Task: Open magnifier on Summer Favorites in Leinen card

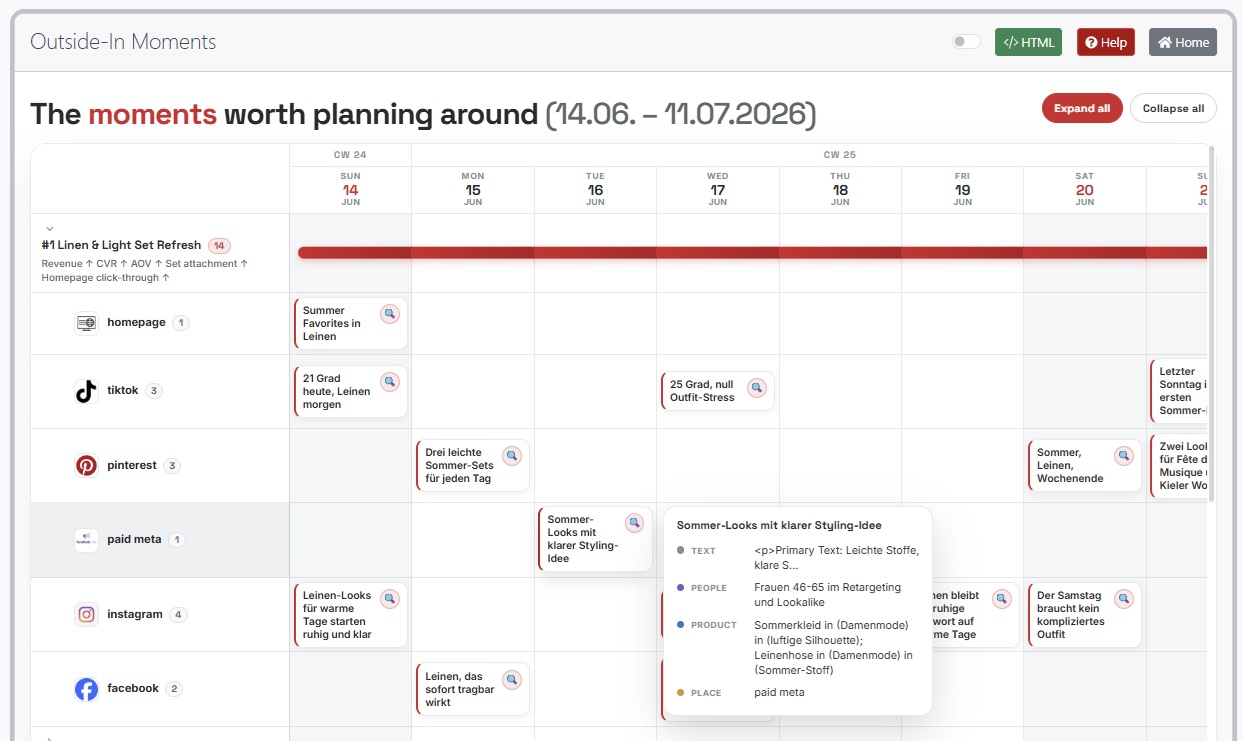Action: pyautogui.click(x=390, y=314)
